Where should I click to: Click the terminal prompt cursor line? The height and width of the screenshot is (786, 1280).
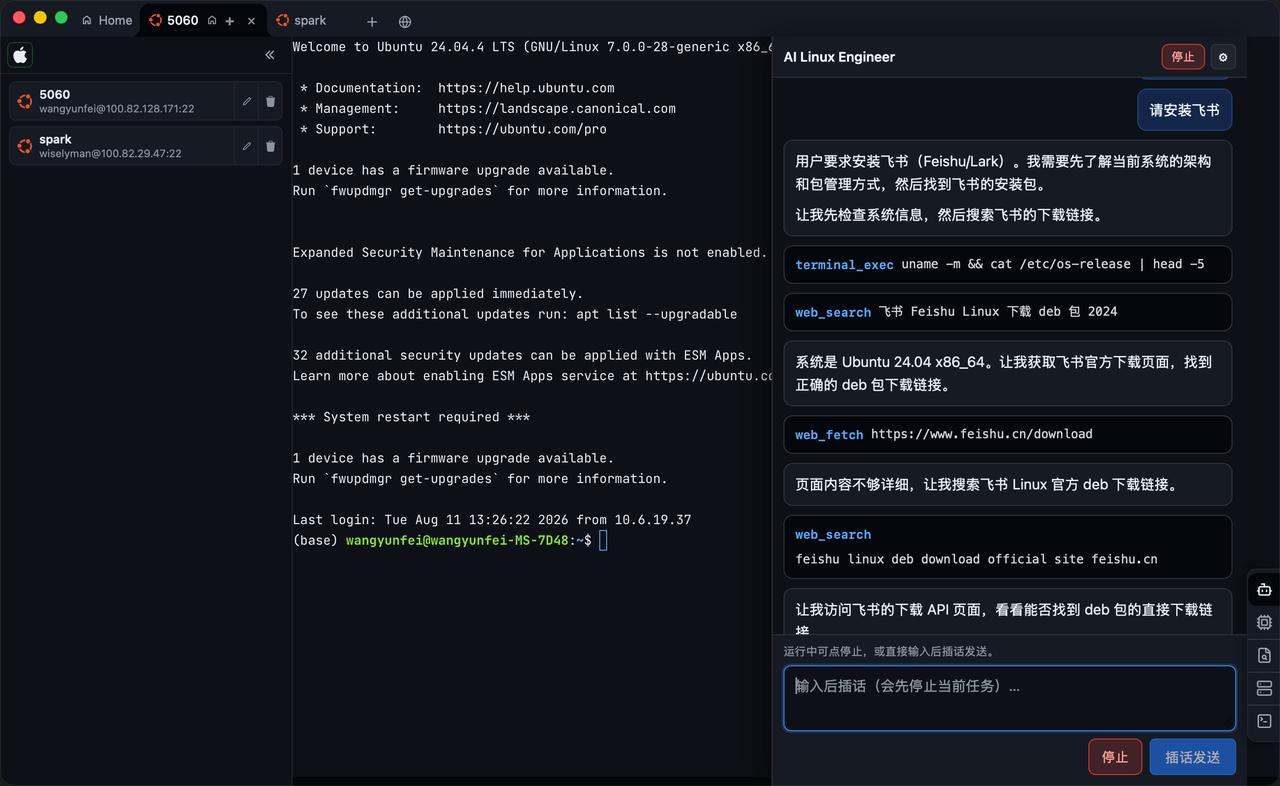tap(450, 540)
